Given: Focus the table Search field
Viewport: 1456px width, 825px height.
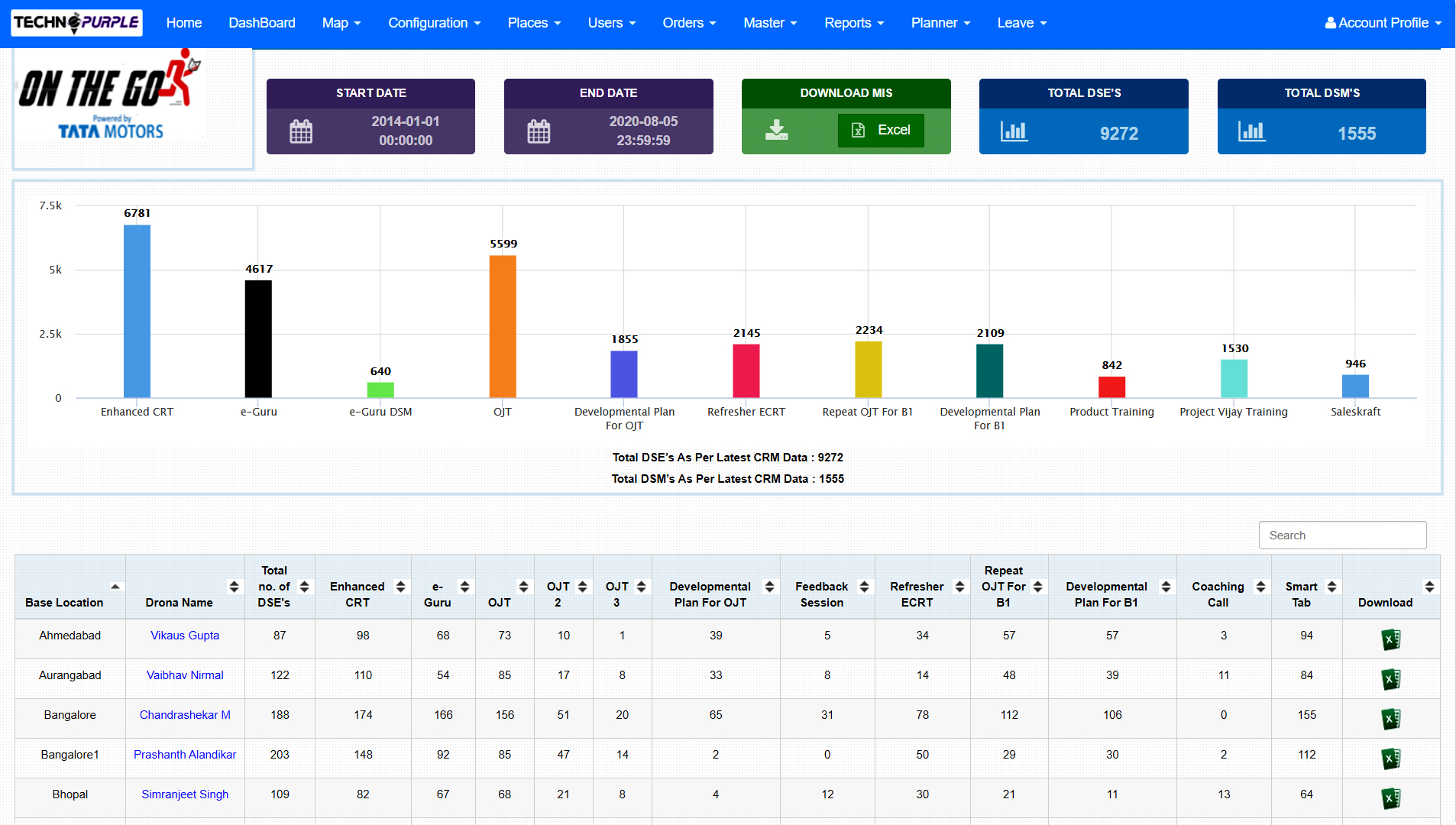Looking at the screenshot, I should tap(1342, 535).
